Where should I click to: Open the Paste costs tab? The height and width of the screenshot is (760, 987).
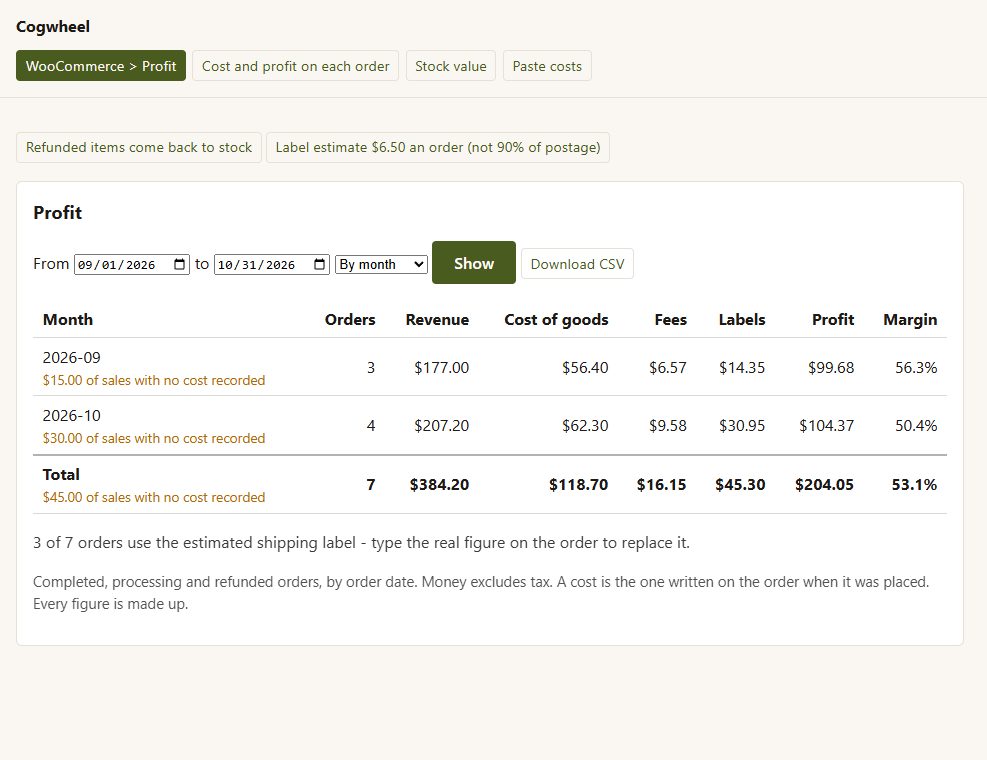click(547, 65)
